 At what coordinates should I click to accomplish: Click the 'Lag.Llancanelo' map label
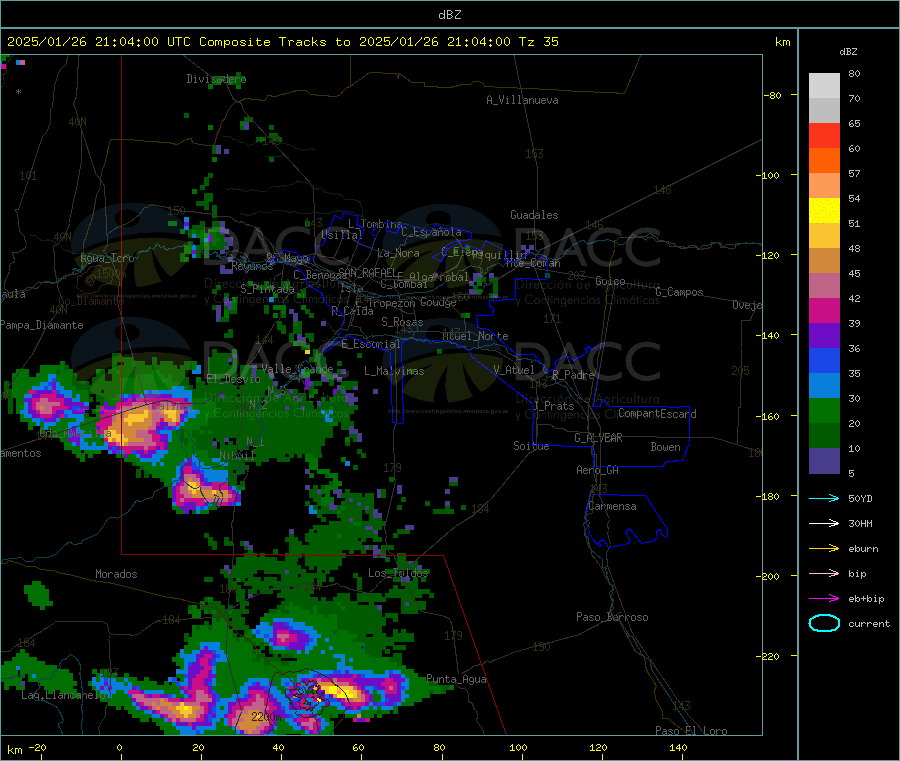(64, 695)
